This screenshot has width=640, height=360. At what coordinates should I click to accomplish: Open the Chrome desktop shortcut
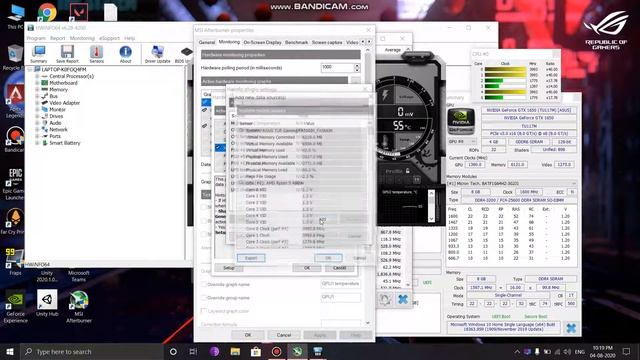[x=47, y=12]
